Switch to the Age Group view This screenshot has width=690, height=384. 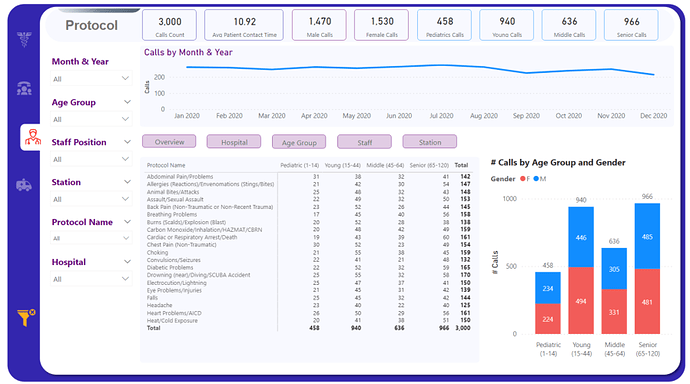[x=299, y=142]
